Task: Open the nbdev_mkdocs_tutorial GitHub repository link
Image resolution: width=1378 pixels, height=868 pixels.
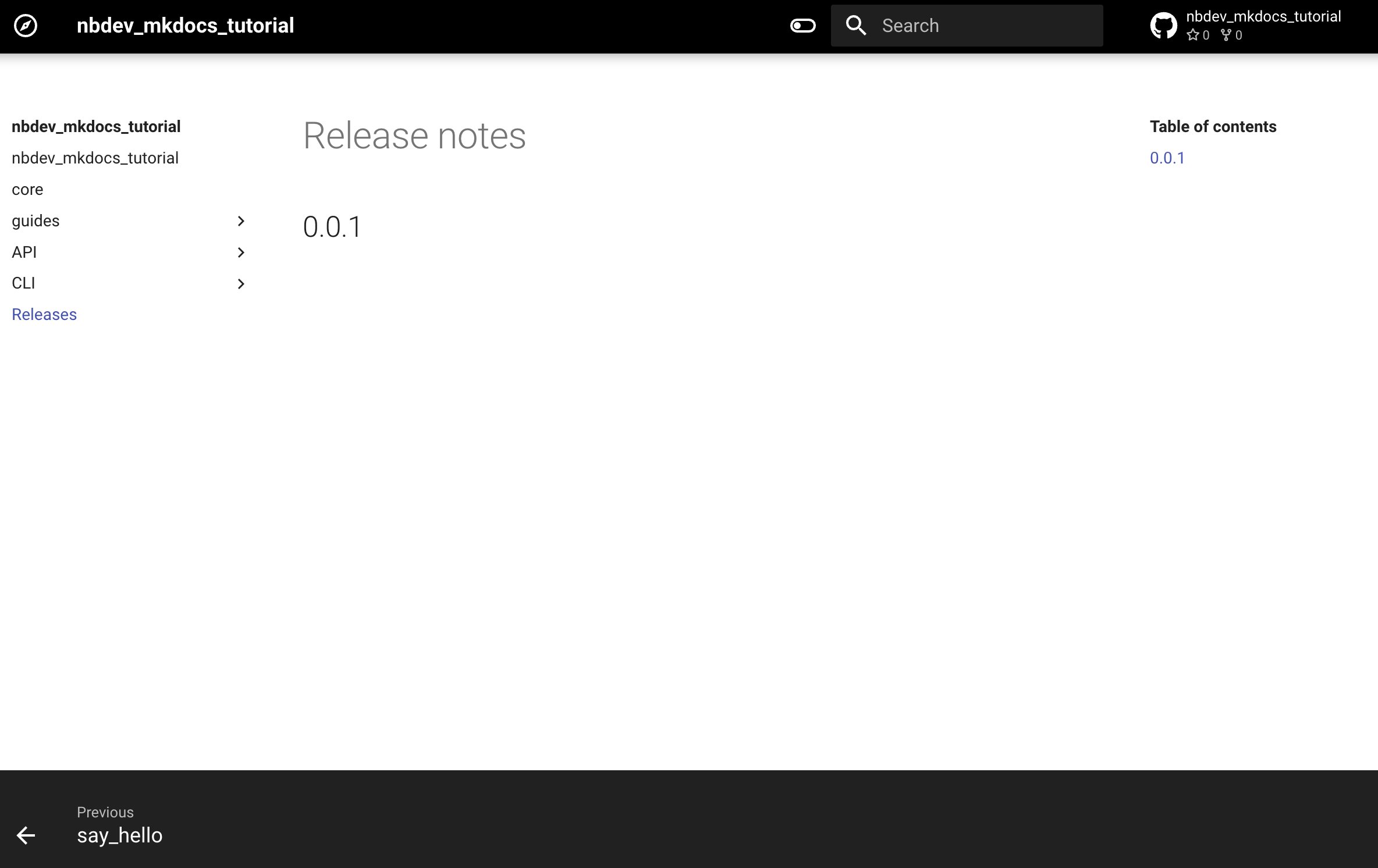Action: click(x=1245, y=26)
